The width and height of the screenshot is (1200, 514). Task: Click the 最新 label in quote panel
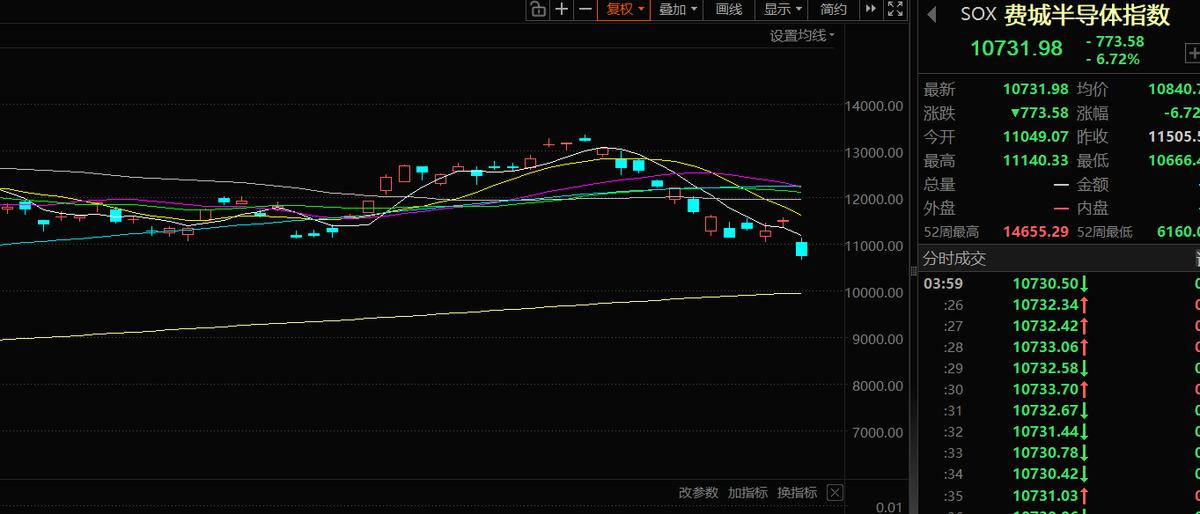tap(939, 89)
